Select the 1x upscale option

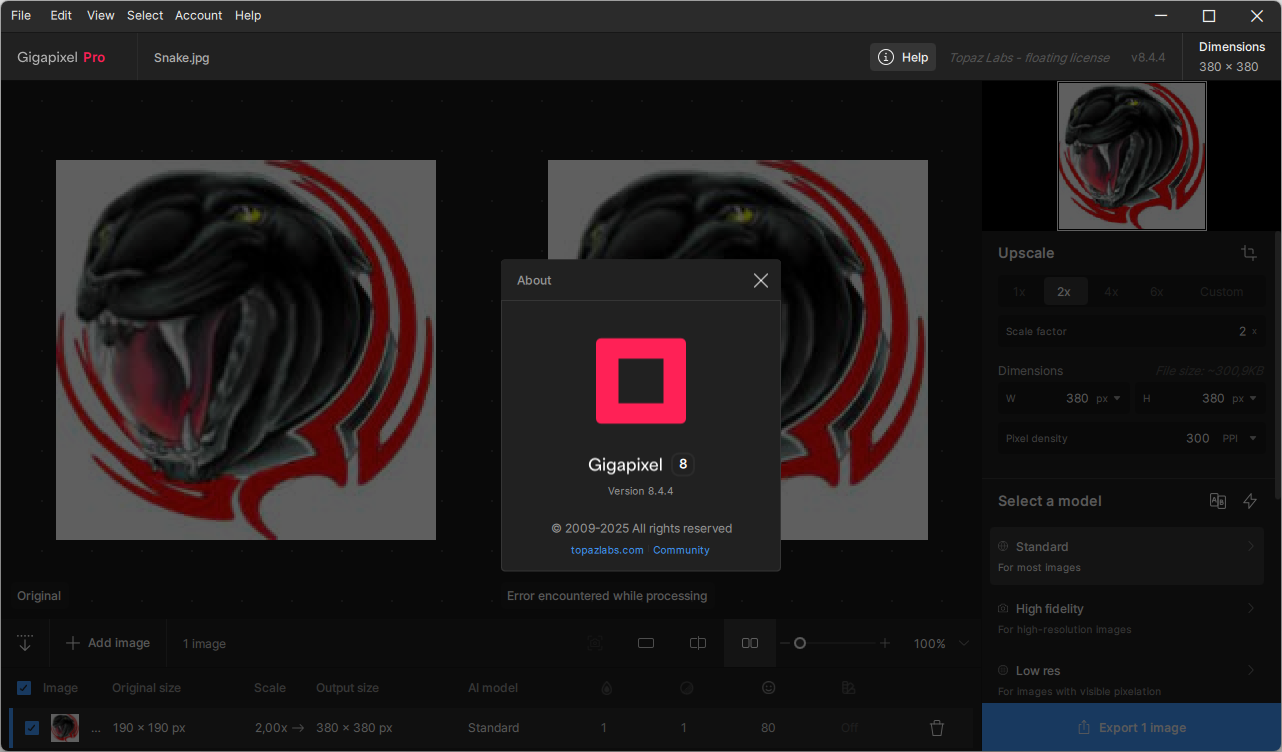[1019, 292]
